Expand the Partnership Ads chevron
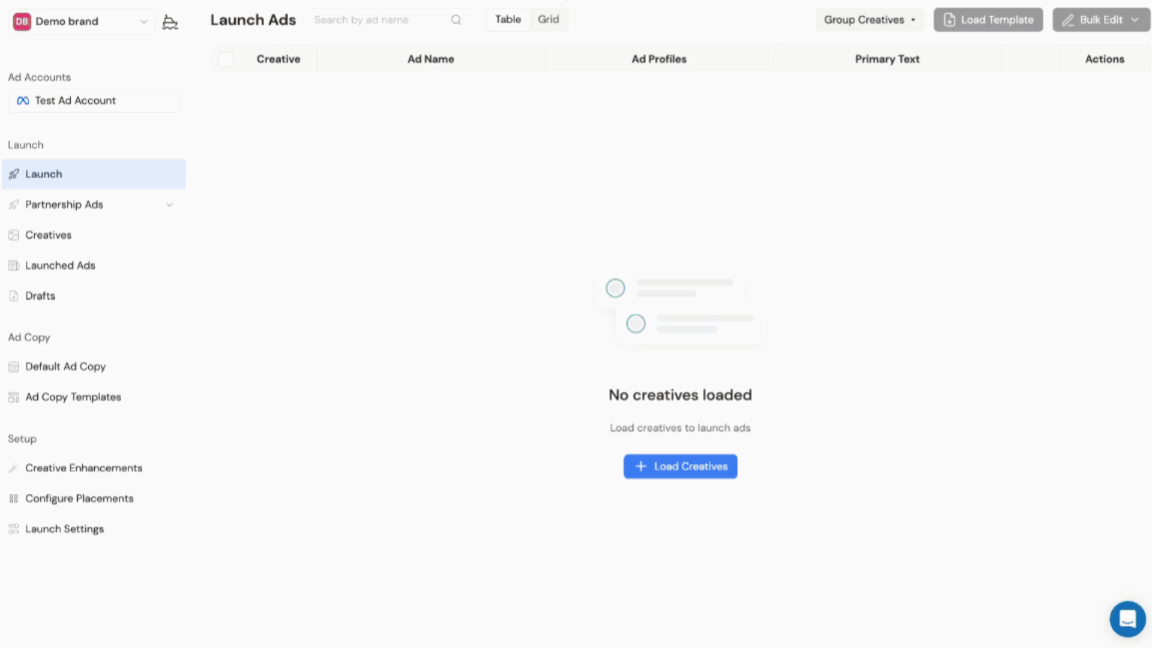Viewport: 1152px width, 648px height. click(170, 205)
